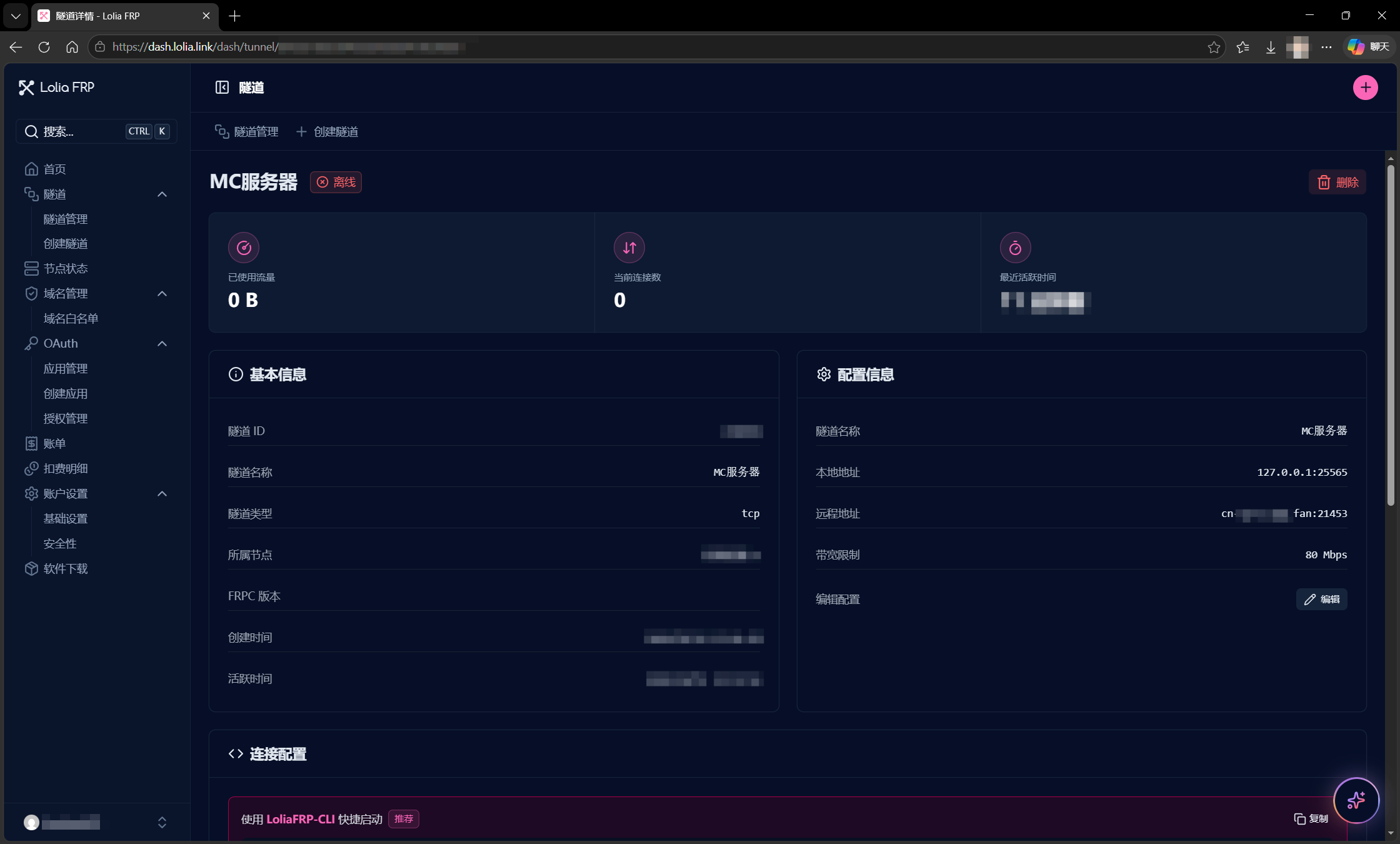Screen dimensions: 1400x844
Task: Click the 离线 status badge
Action: click(336, 182)
